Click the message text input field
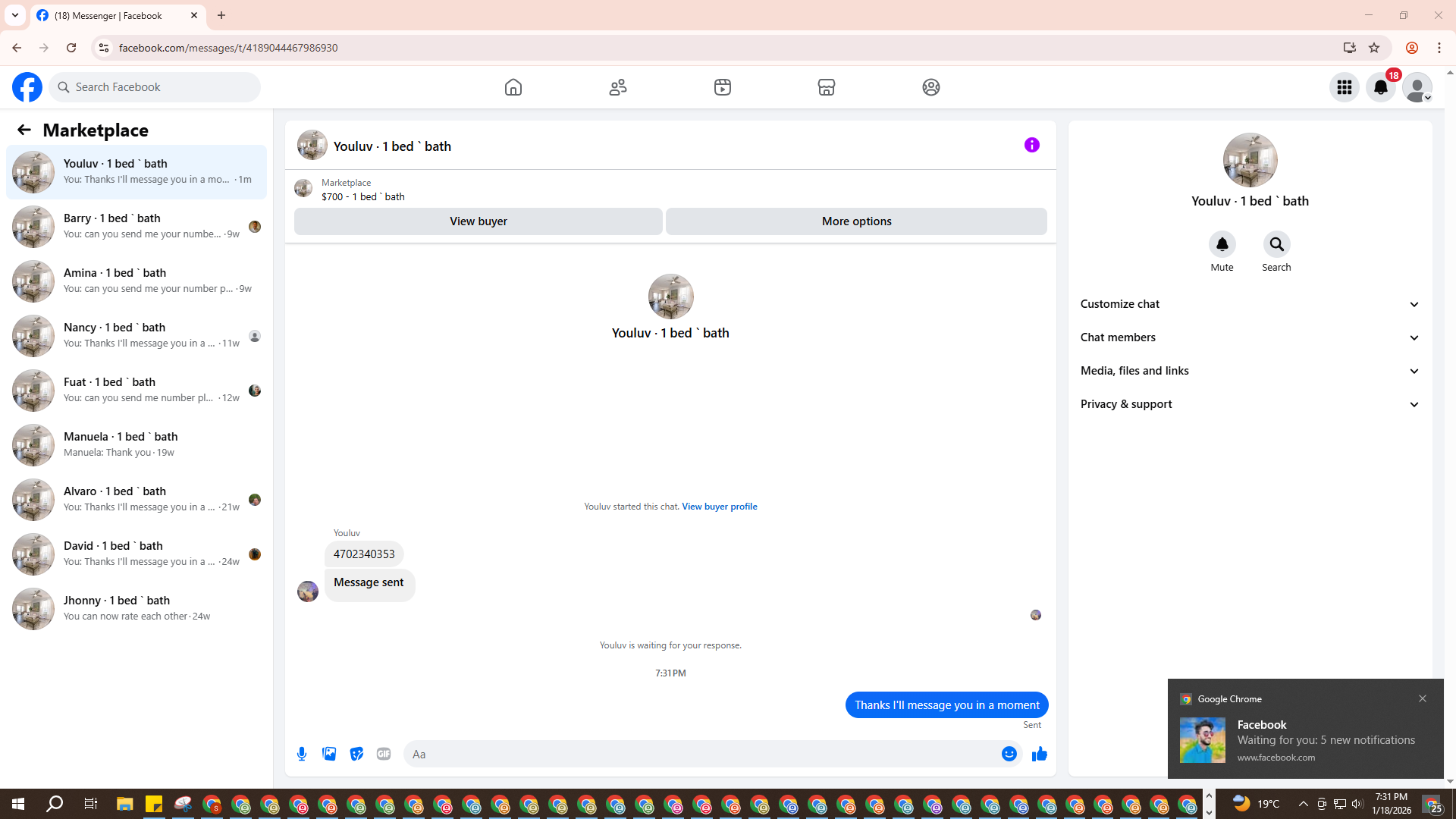The width and height of the screenshot is (1456, 819). point(701,754)
